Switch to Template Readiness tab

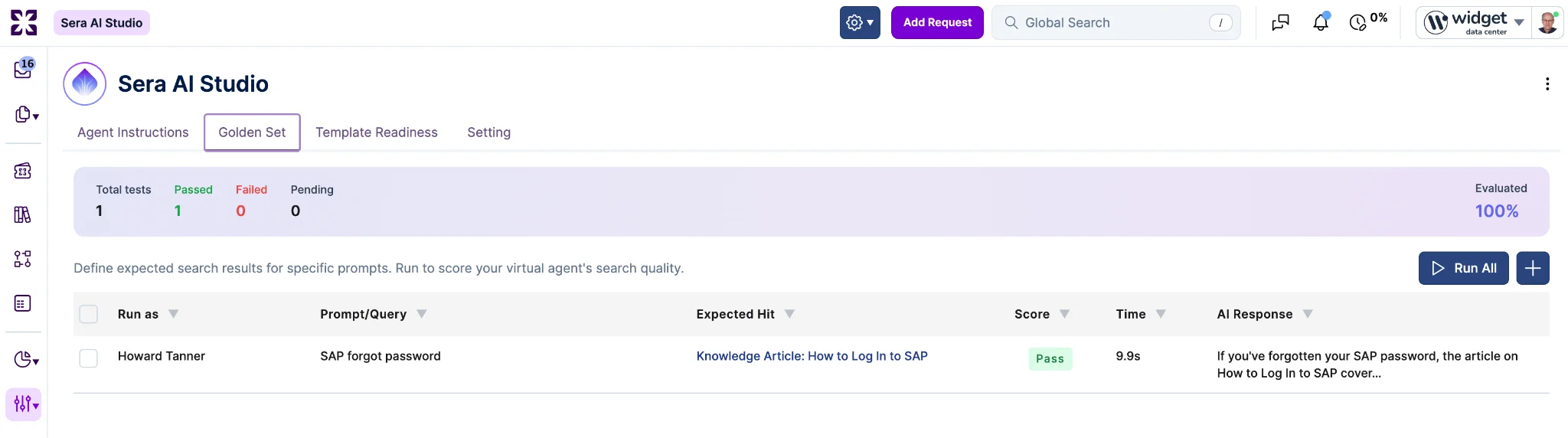(x=377, y=132)
